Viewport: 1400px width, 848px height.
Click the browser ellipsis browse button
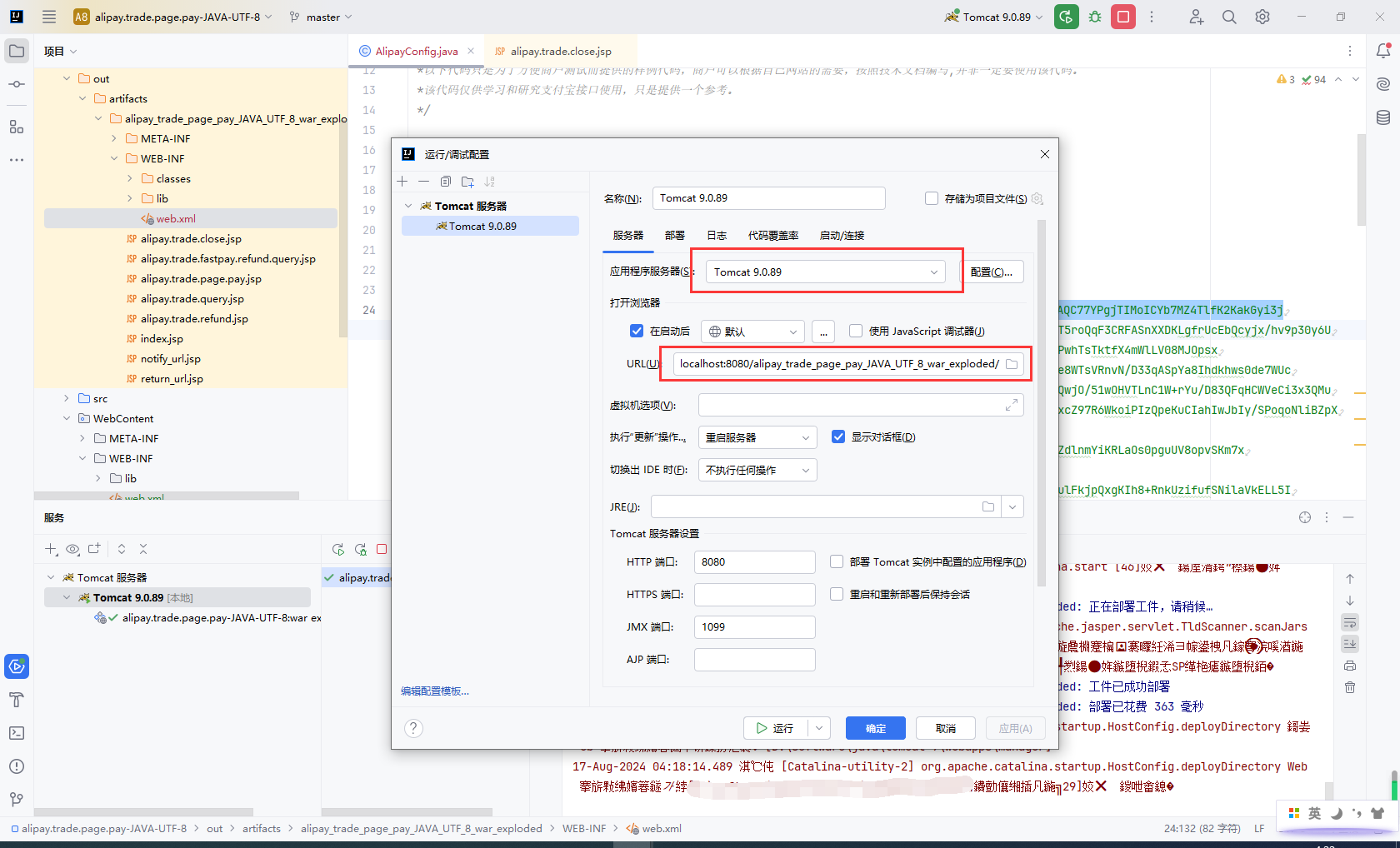click(823, 332)
